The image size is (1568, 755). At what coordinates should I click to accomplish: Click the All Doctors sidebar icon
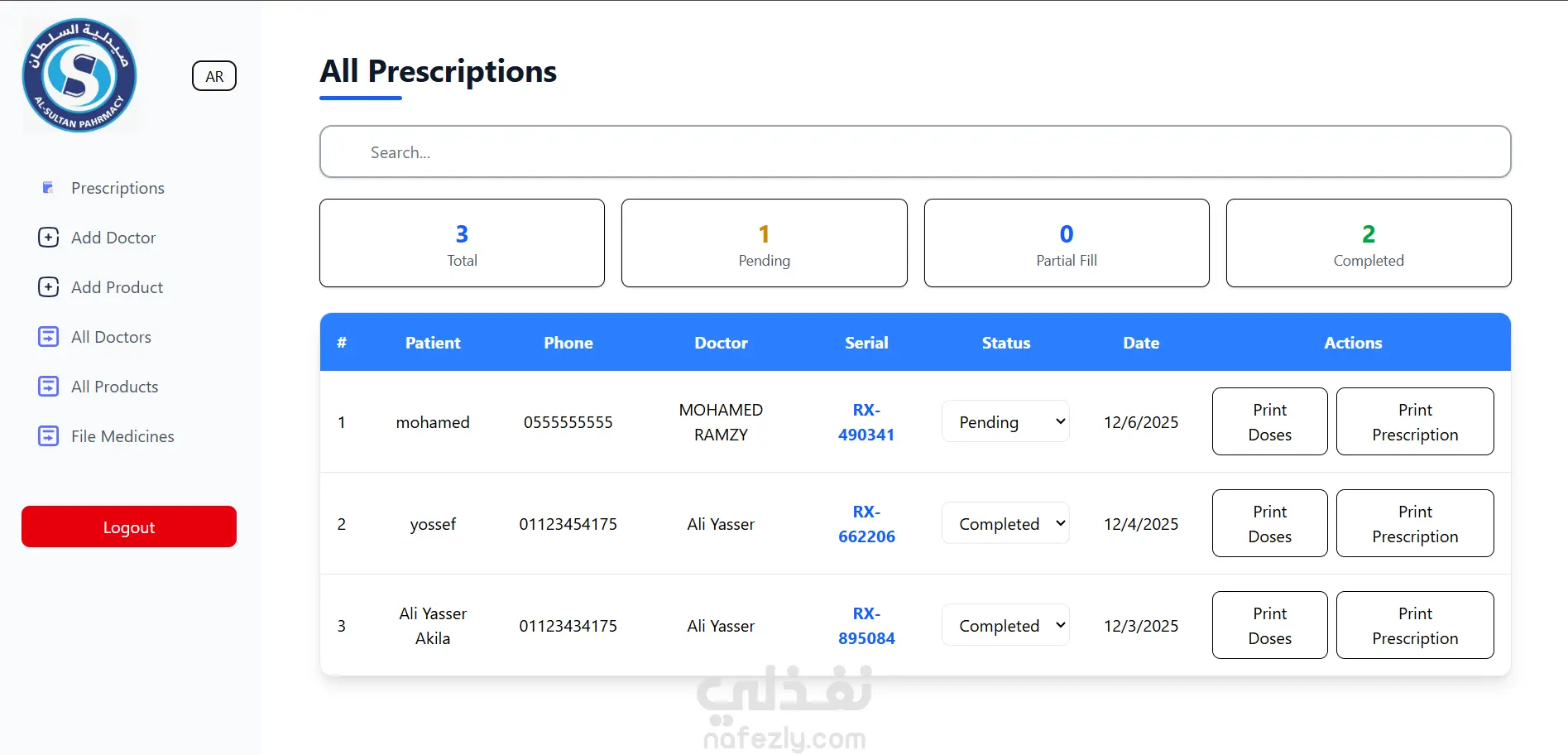point(49,337)
